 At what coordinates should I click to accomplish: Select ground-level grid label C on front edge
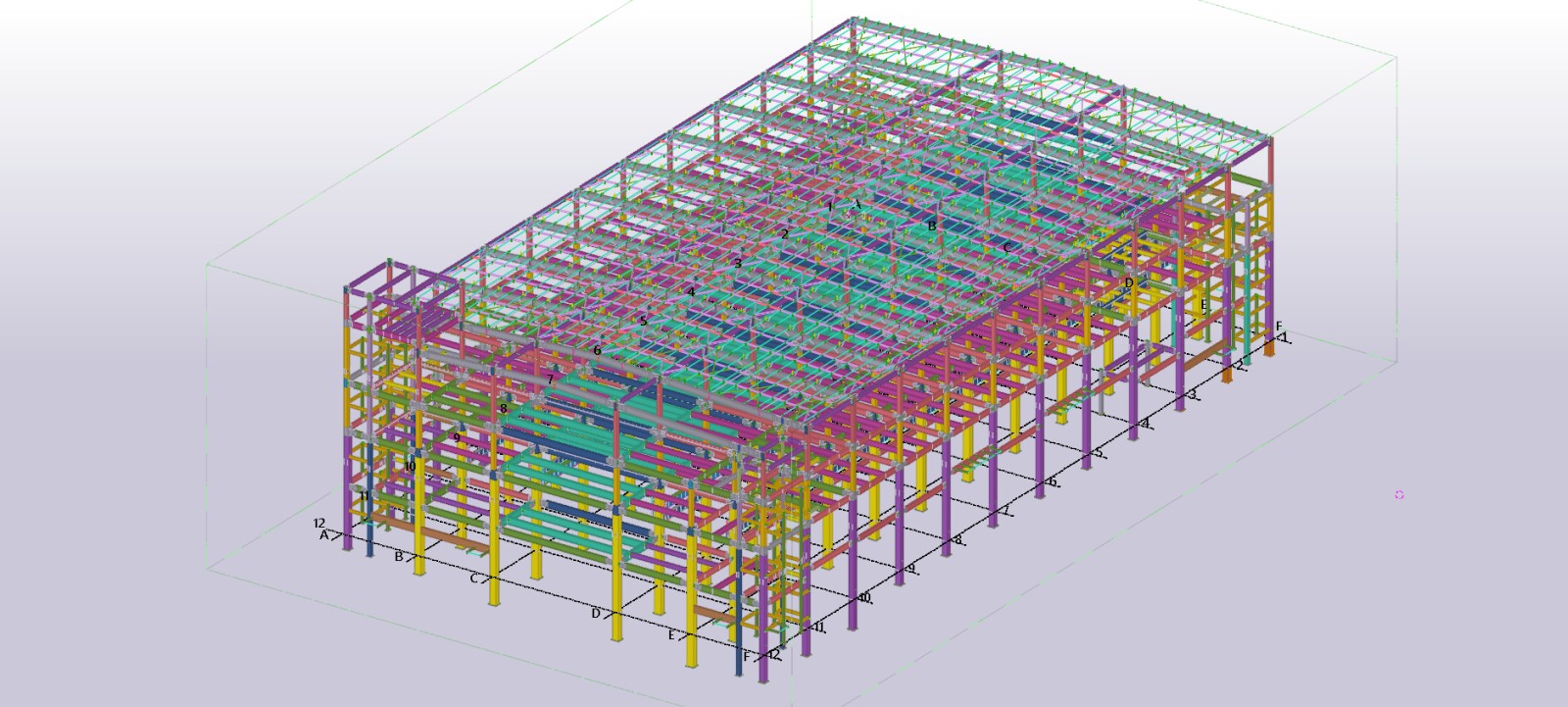click(x=473, y=579)
